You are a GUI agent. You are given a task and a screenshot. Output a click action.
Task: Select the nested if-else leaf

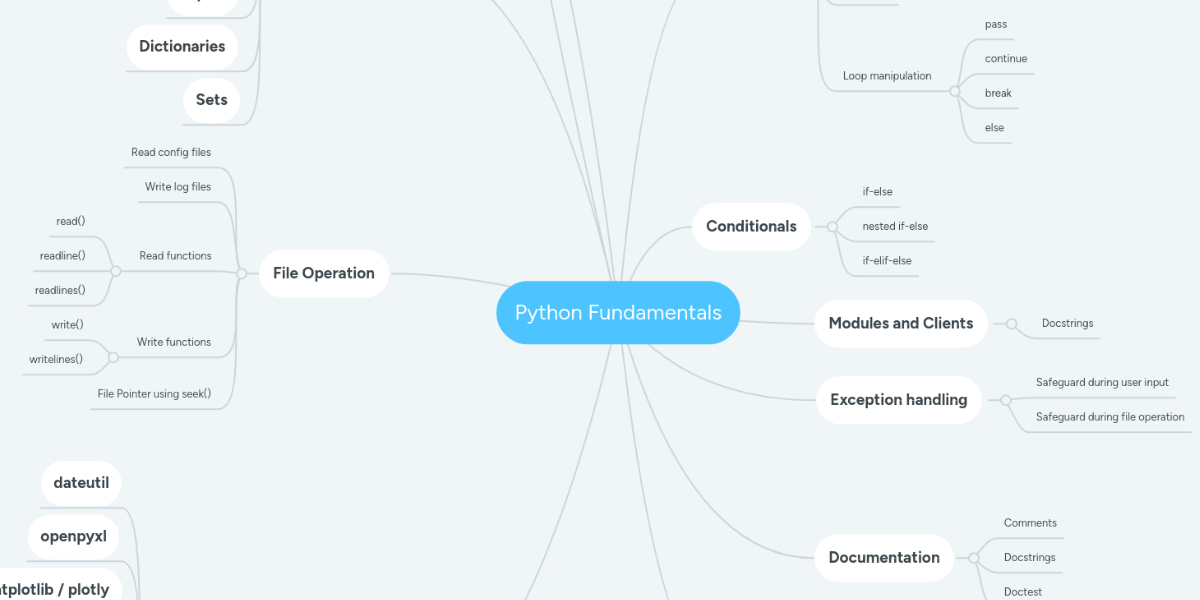coord(895,226)
